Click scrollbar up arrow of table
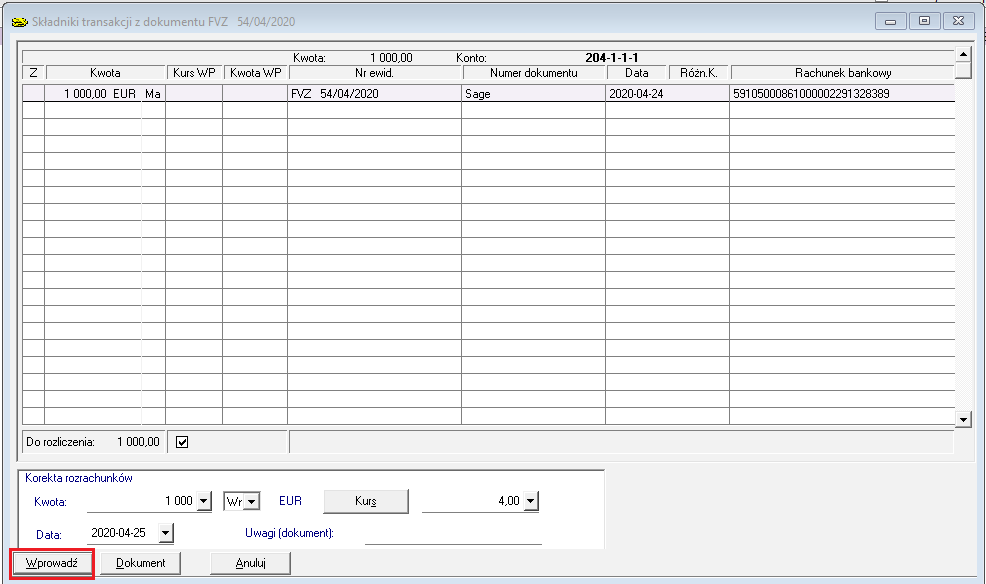Screen dimensions: 986x584 click(x=963, y=54)
